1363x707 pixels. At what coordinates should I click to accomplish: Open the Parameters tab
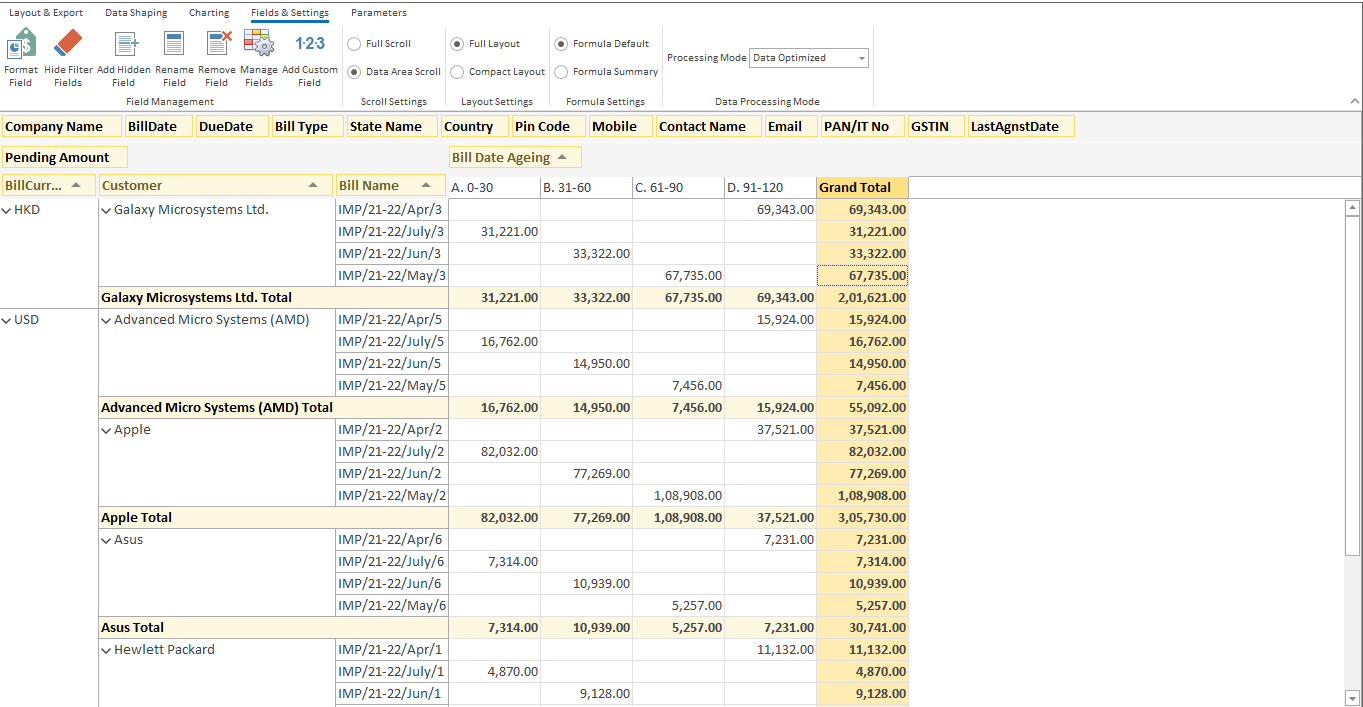click(x=377, y=13)
